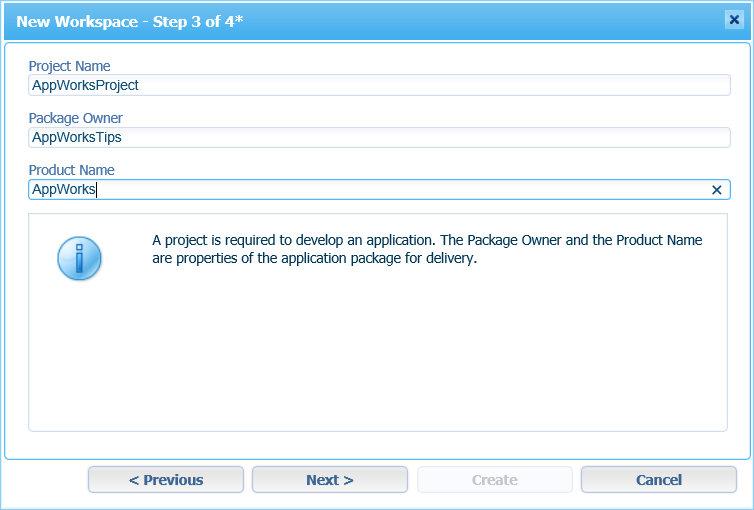Viewport: 754px width, 510px height.
Task: Focus the Project Name input field
Action: (x=379, y=85)
